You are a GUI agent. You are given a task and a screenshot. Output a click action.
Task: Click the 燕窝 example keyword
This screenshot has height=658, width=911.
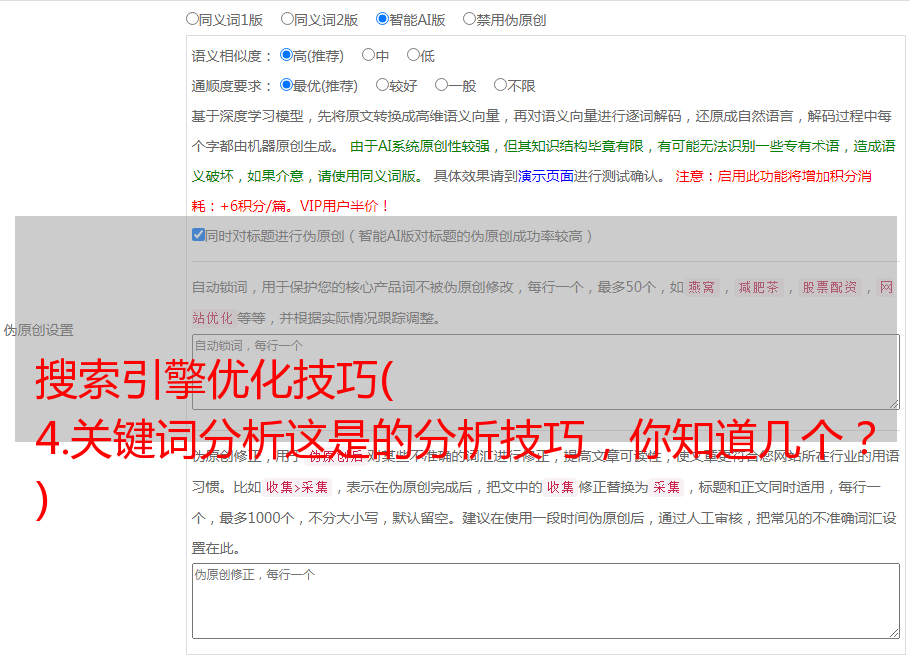pos(701,287)
